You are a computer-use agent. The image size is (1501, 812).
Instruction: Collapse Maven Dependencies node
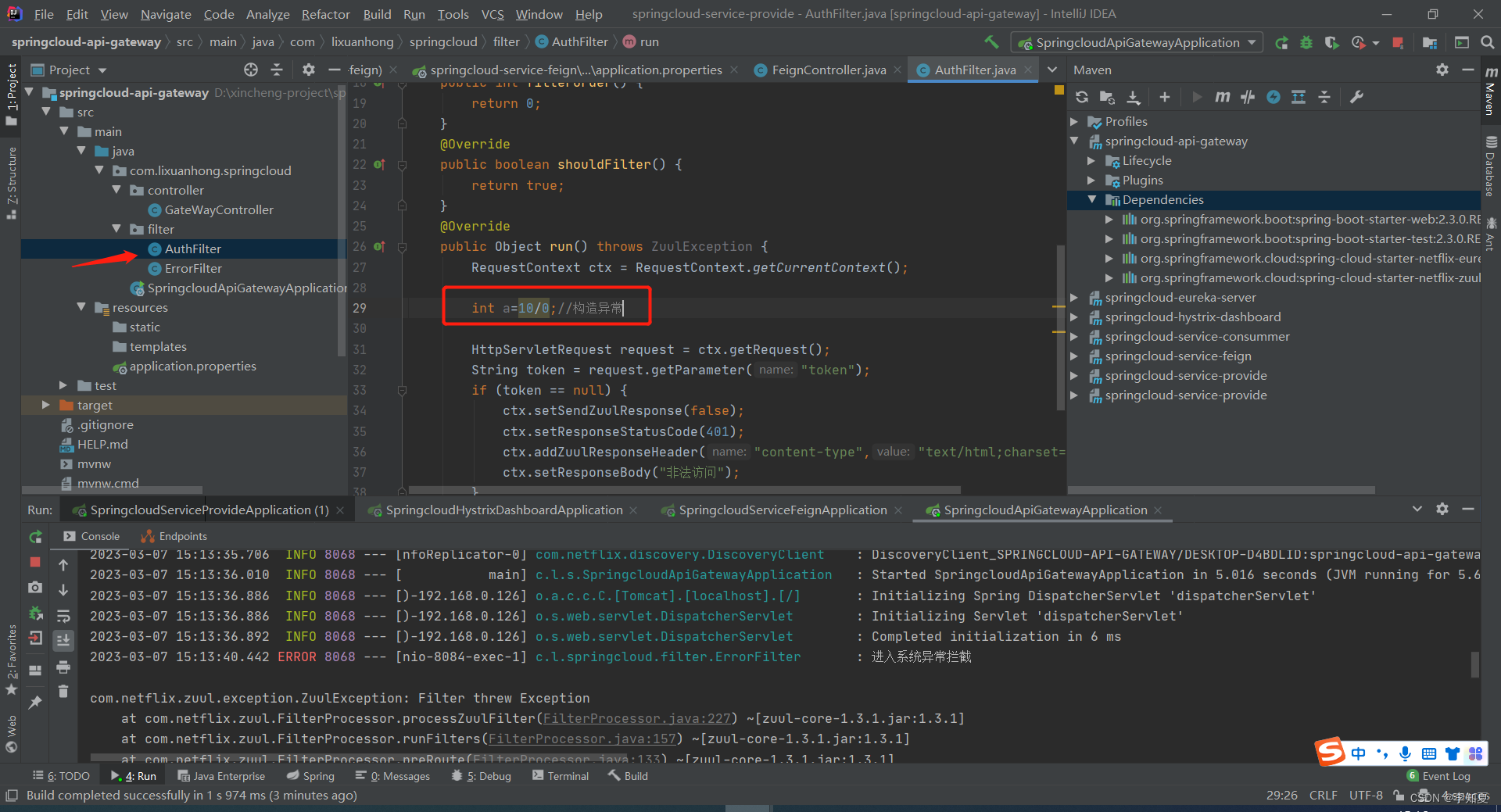click(x=1091, y=200)
